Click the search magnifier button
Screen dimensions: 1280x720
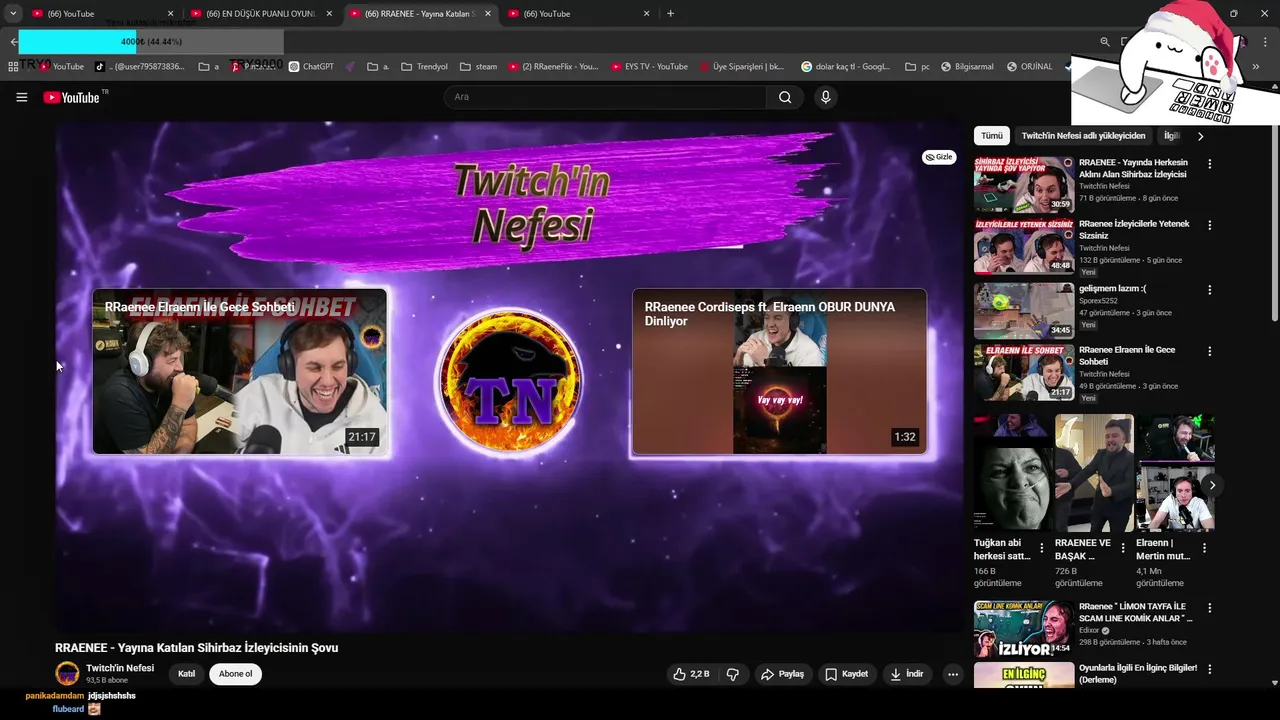click(x=785, y=97)
